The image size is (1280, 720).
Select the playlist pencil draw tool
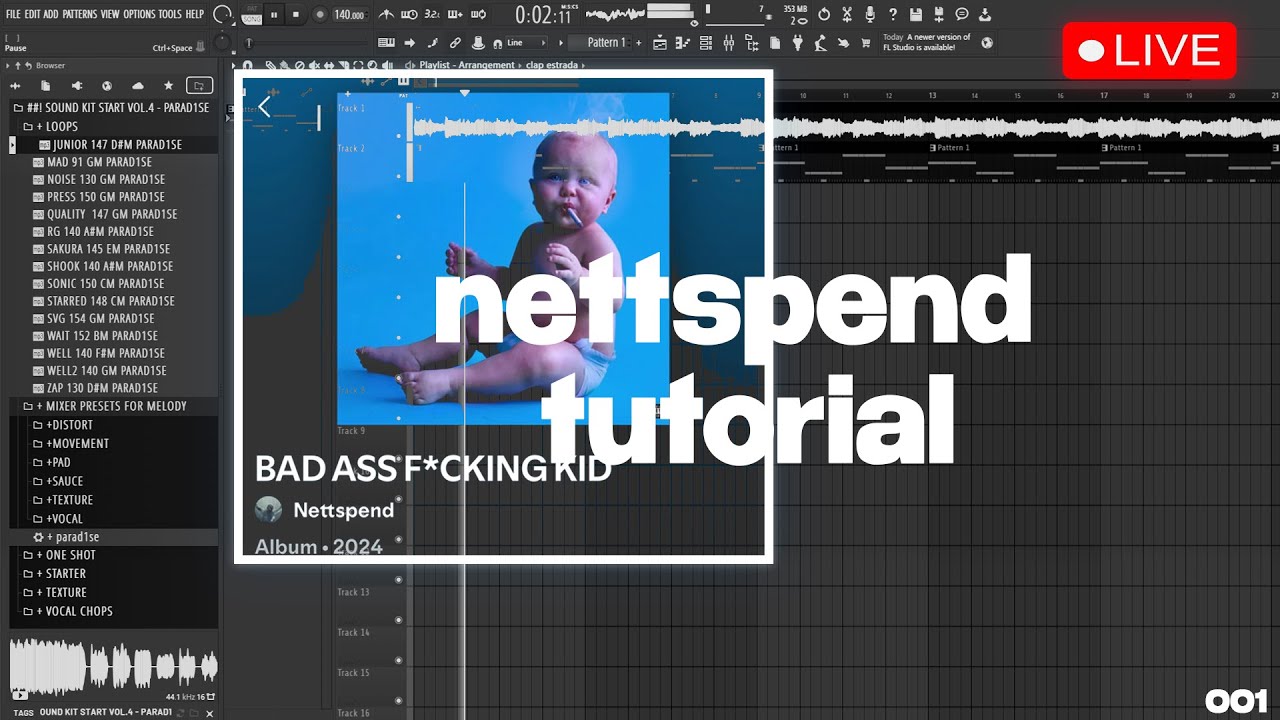point(271,65)
